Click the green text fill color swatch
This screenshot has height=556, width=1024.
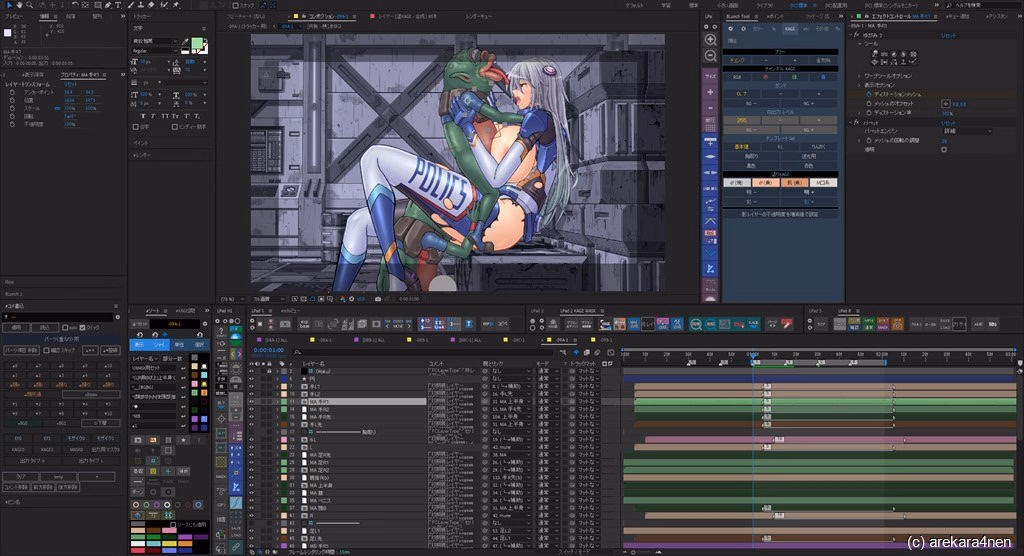(198, 45)
